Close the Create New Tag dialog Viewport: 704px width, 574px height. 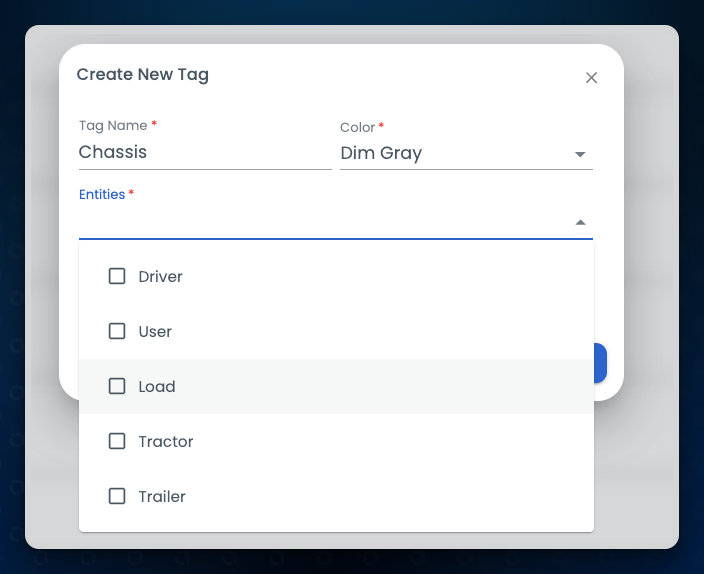click(591, 78)
